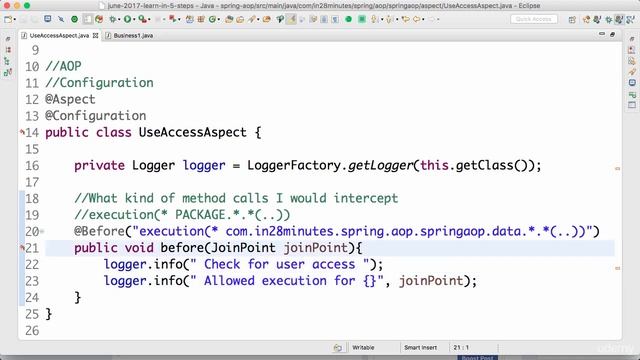Switch to the first perspective icon after Open Perspective

586,20
